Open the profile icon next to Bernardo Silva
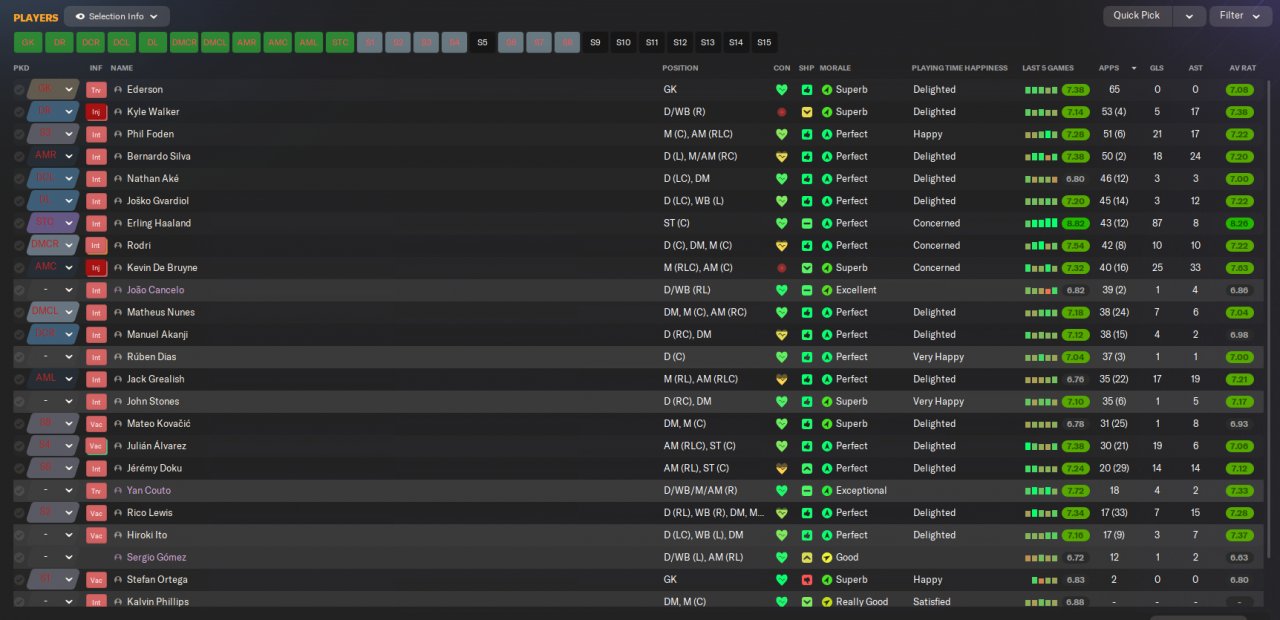The image size is (1280, 620). pyautogui.click(x=118, y=157)
